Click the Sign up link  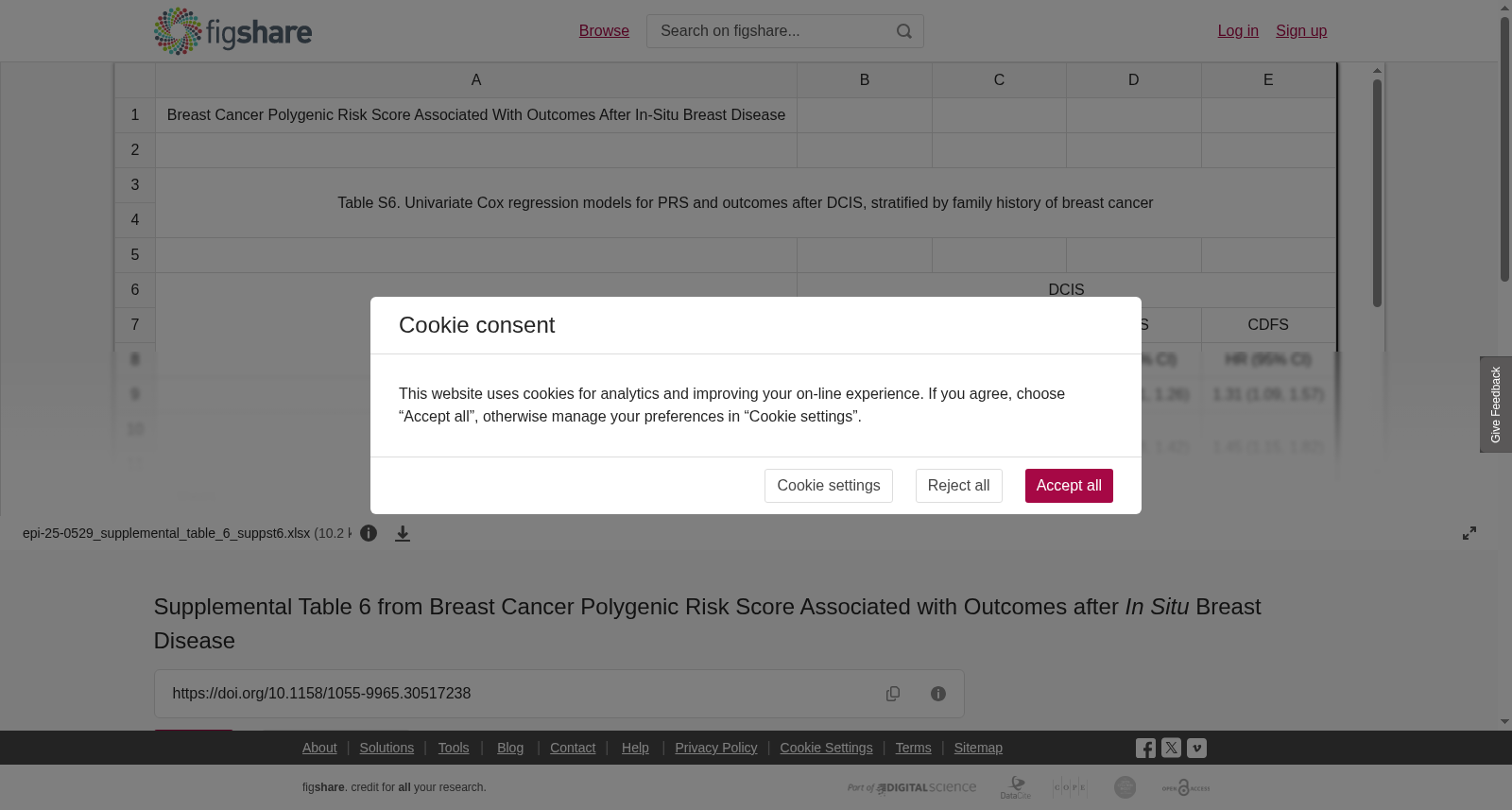(1301, 31)
